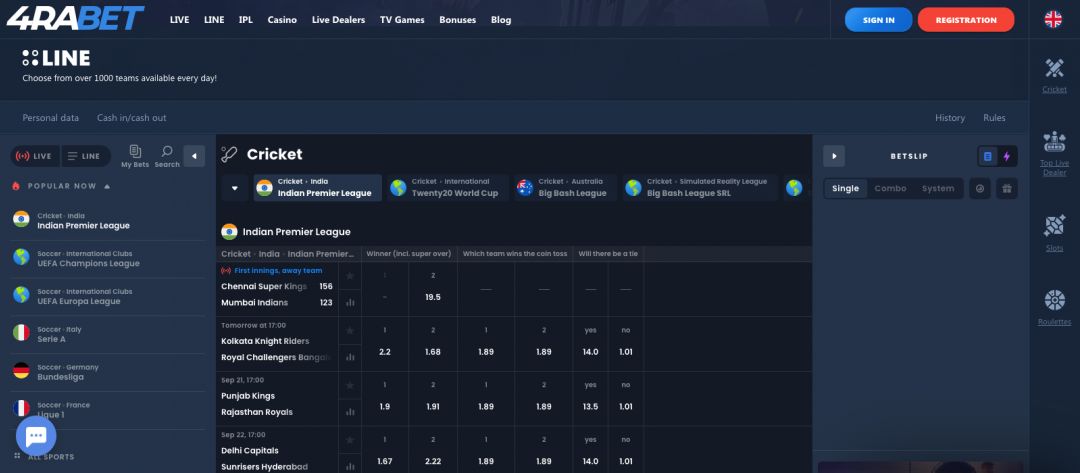
Task: Click the betslip gift bonus icon
Action: coord(1007,188)
